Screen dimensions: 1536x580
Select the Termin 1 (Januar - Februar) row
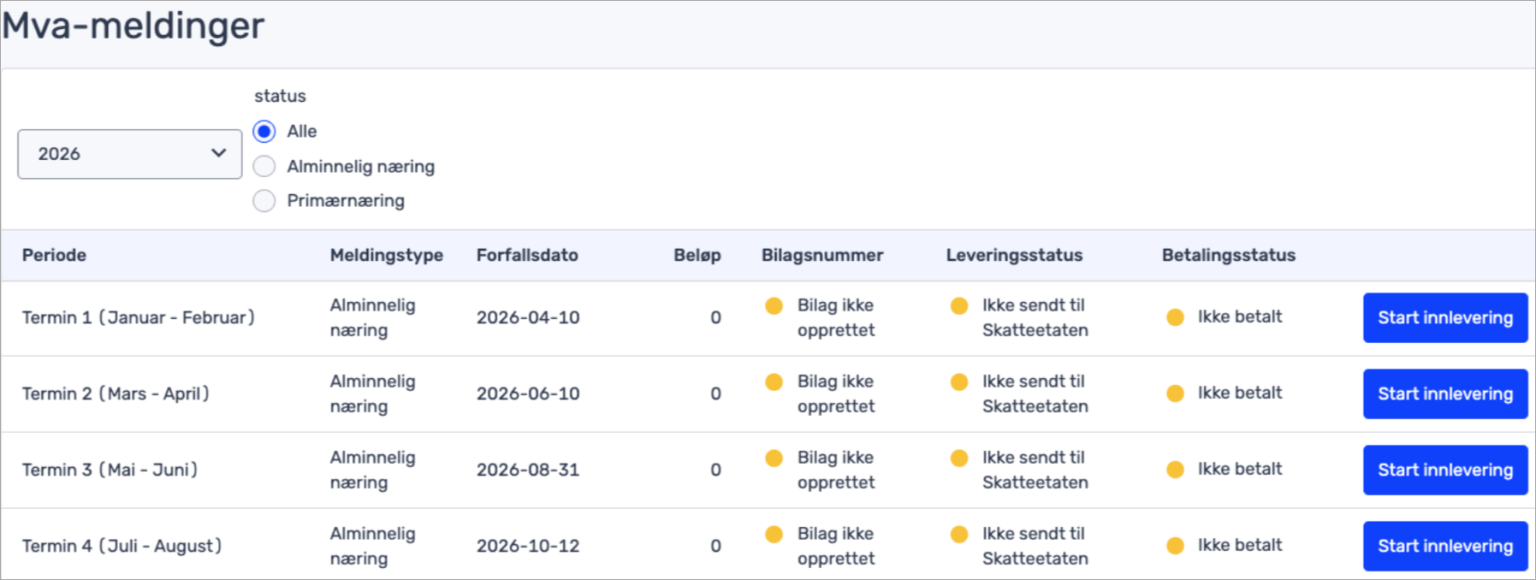click(x=139, y=318)
